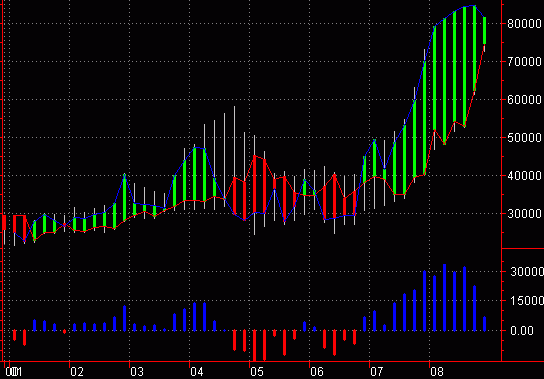The image size is (544, 379).
Task: Select the 02 year marker on the time axis
Action: coord(77,372)
